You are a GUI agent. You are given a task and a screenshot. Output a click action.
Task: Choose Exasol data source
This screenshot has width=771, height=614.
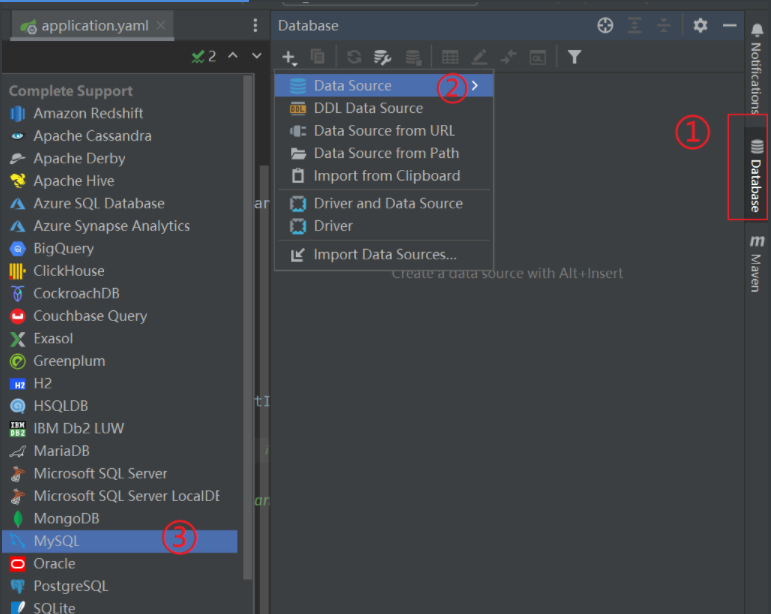tap(120, 338)
